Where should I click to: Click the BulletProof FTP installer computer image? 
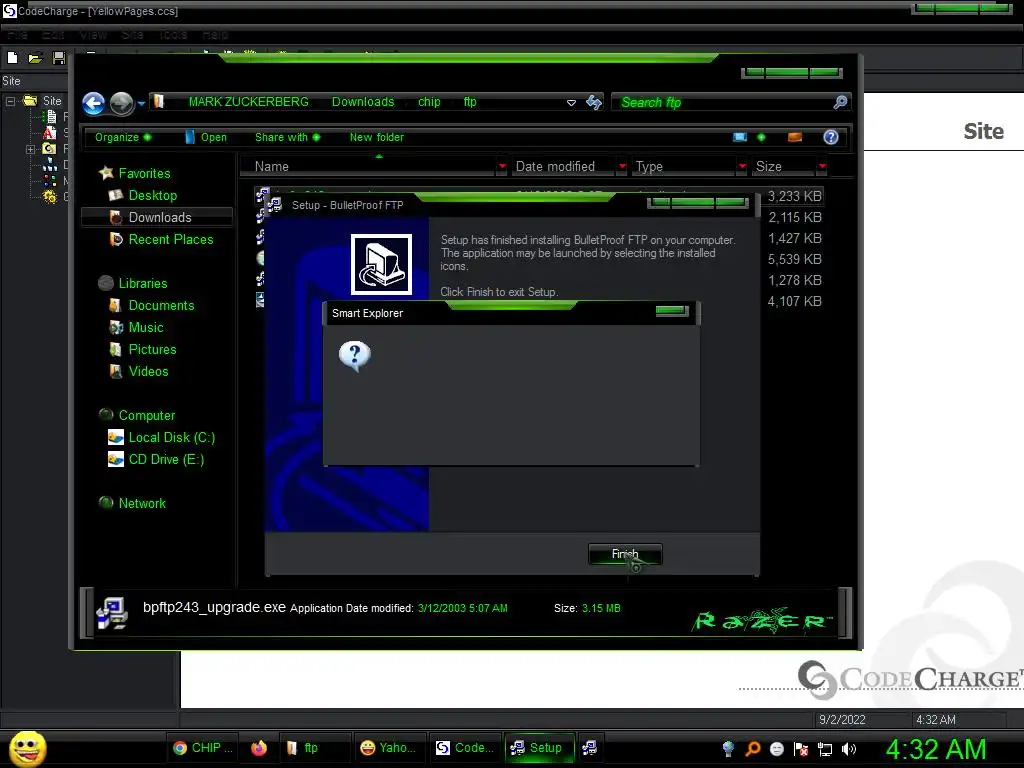click(381, 264)
